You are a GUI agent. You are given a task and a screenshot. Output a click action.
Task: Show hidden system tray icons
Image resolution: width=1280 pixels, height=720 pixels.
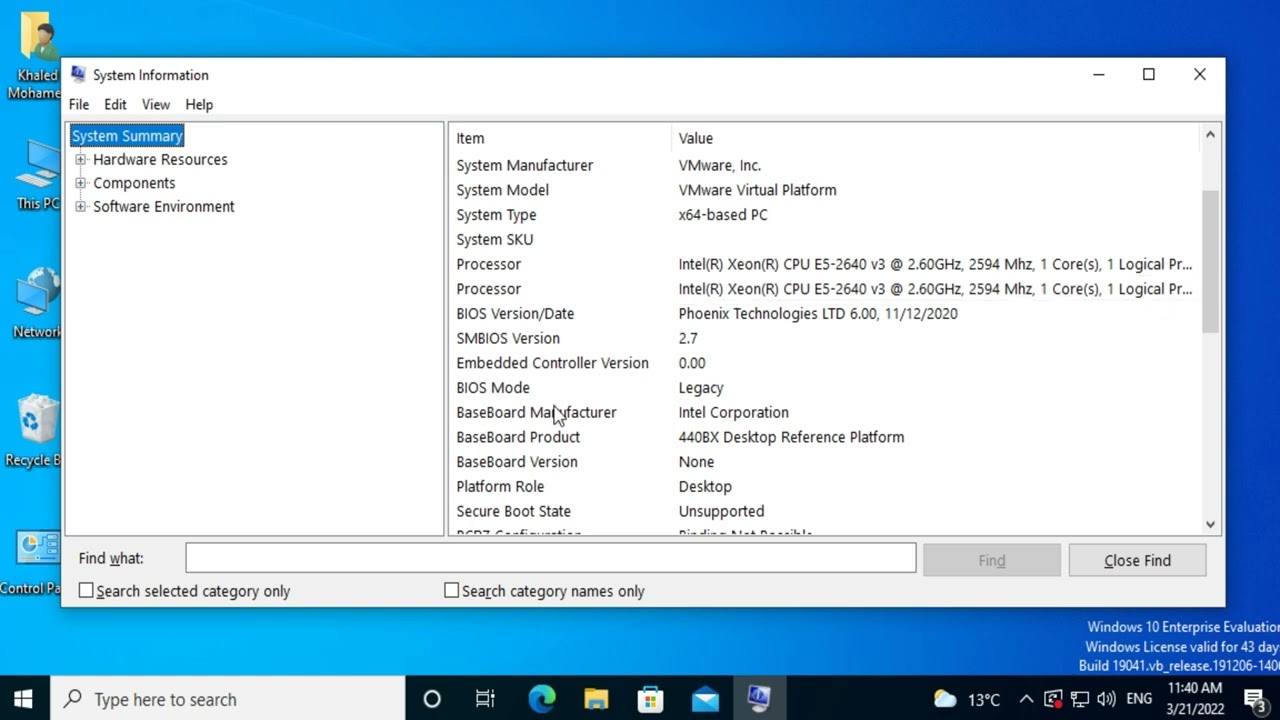point(1026,699)
